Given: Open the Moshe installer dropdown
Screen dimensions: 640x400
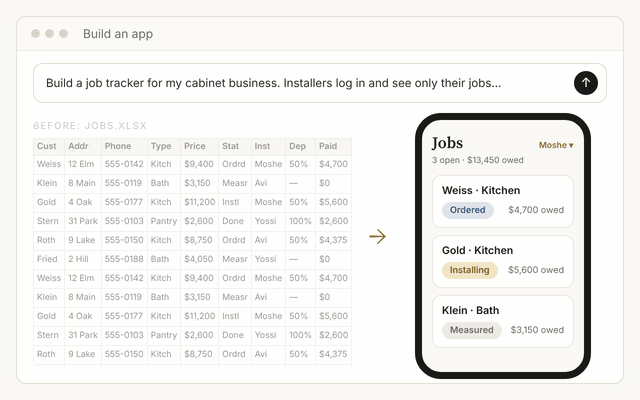Looking at the screenshot, I should point(556,145).
